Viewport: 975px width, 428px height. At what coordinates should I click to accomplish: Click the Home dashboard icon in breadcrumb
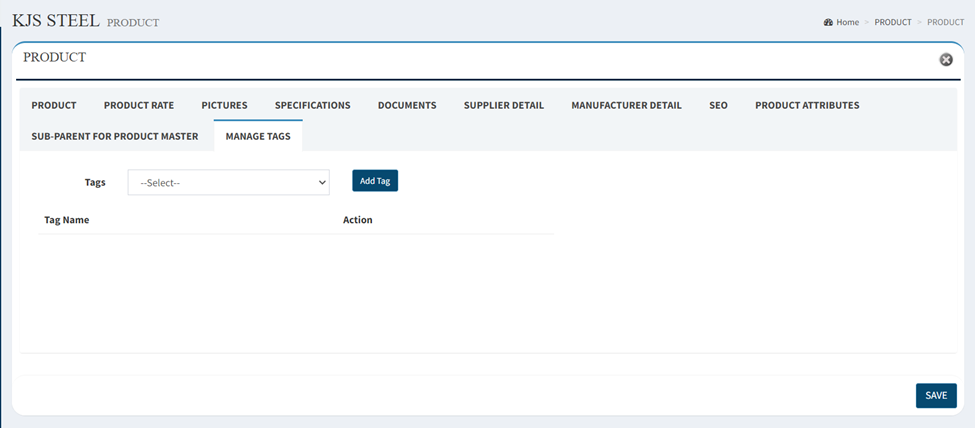828,22
